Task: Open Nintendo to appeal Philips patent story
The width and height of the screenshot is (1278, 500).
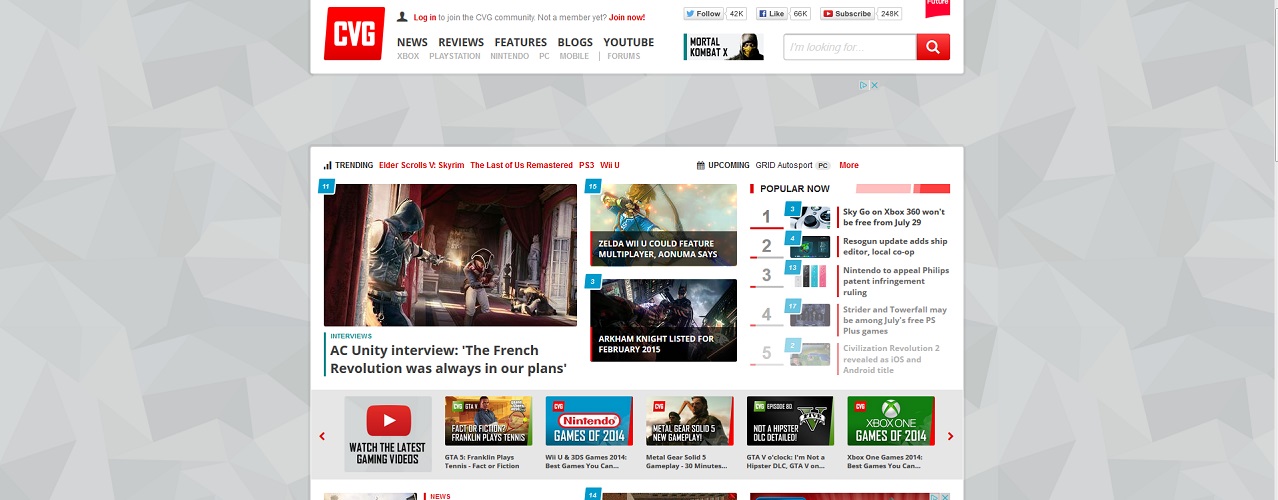Action: click(896, 281)
